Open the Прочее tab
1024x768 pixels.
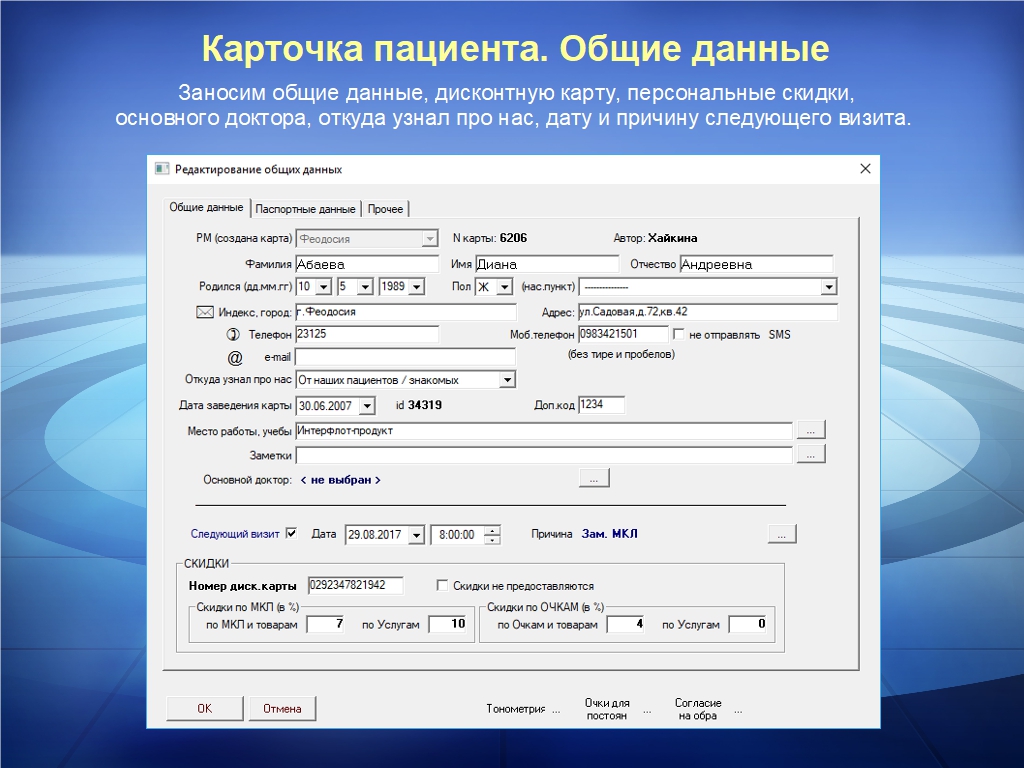point(385,209)
